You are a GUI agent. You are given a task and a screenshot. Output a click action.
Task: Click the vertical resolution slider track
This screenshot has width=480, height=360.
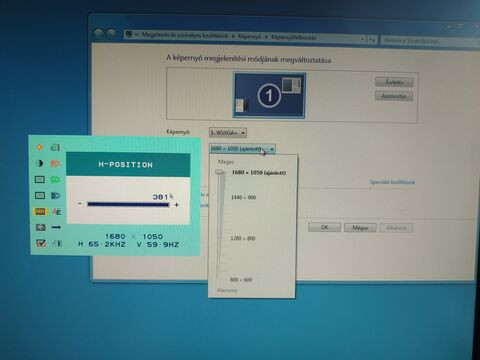[x=220, y=227]
